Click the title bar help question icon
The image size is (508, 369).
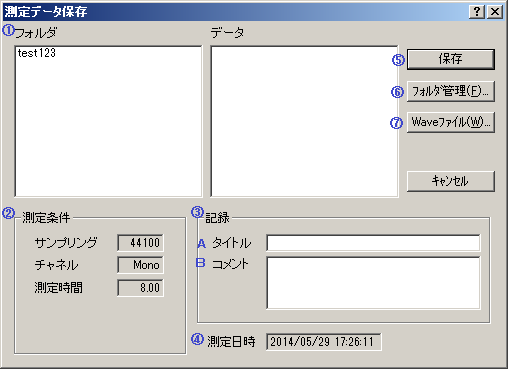point(477,12)
